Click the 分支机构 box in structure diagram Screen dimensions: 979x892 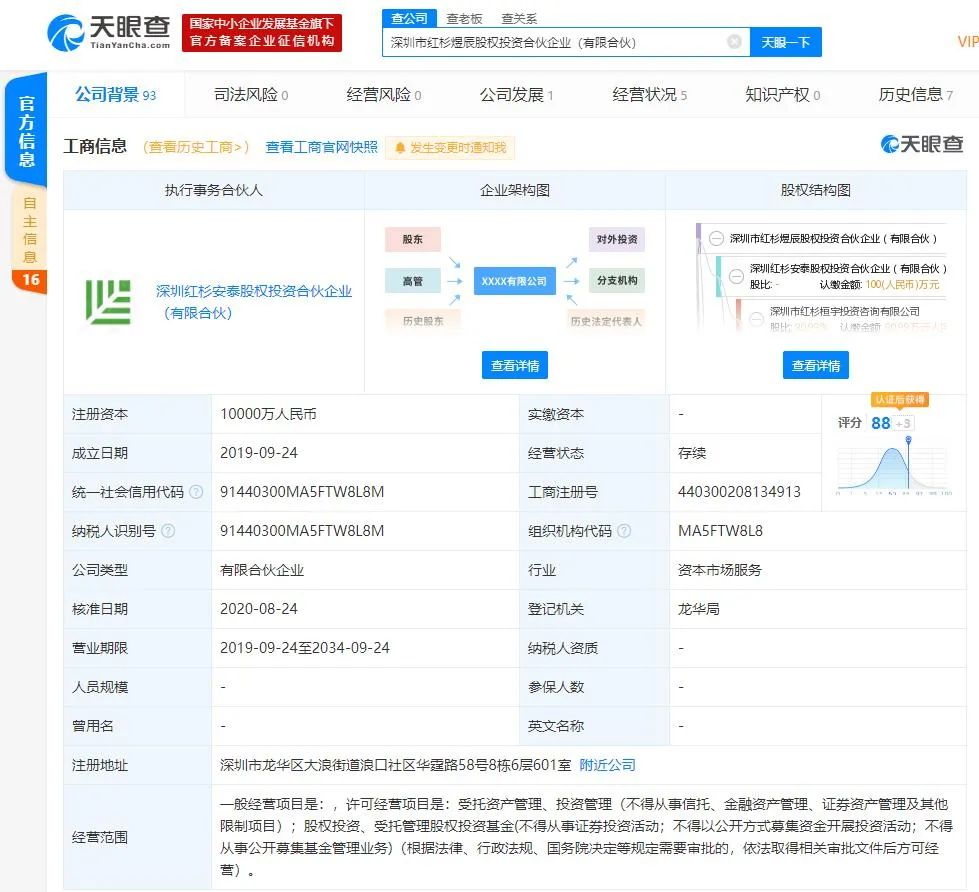pyautogui.click(x=617, y=280)
